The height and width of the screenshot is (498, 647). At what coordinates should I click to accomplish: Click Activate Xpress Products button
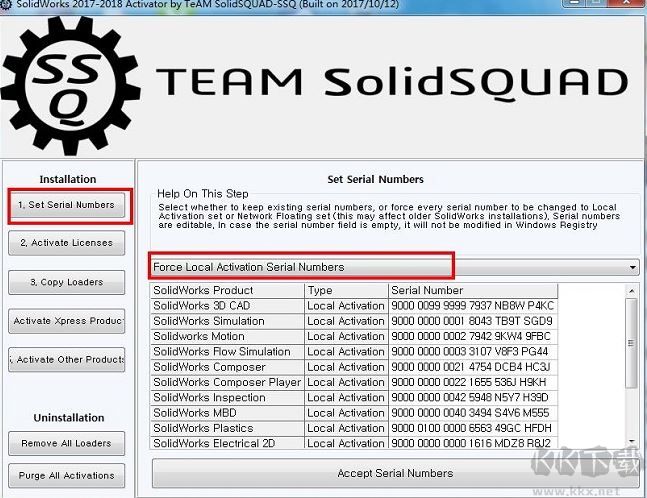(66, 321)
